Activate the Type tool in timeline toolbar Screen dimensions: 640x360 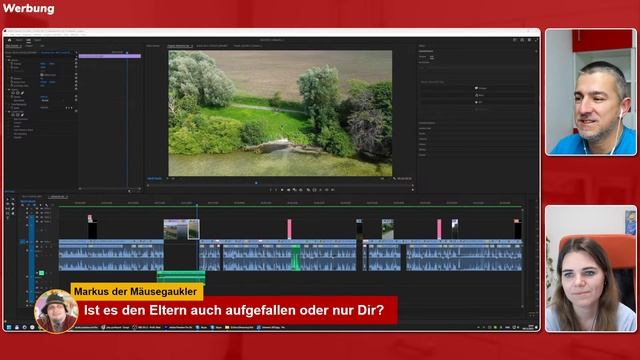pyautogui.click(x=7, y=218)
